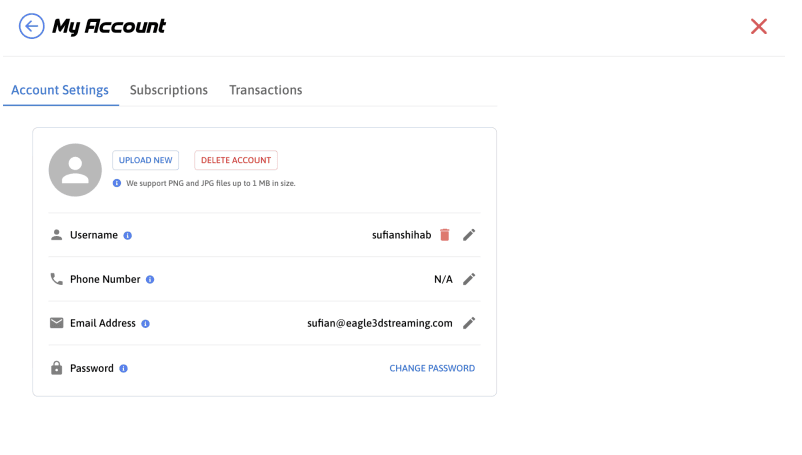802x455 pixels.
Task: Show info next to Phone Number label
Action: click(150, 280)
